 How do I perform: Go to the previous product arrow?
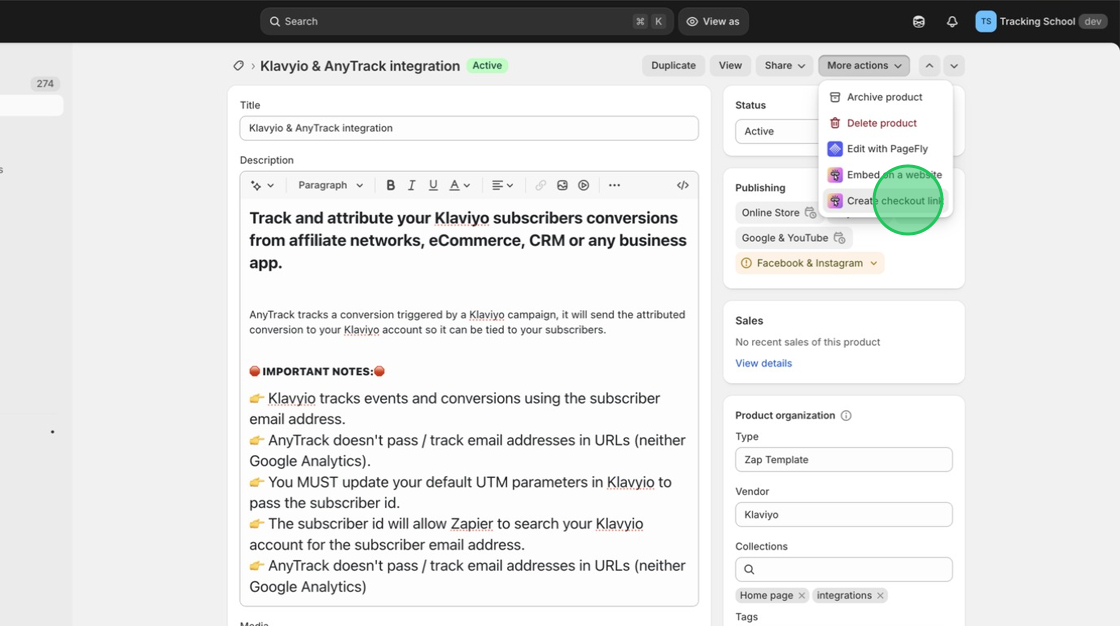pyautogui.click(x=929, y=66)
